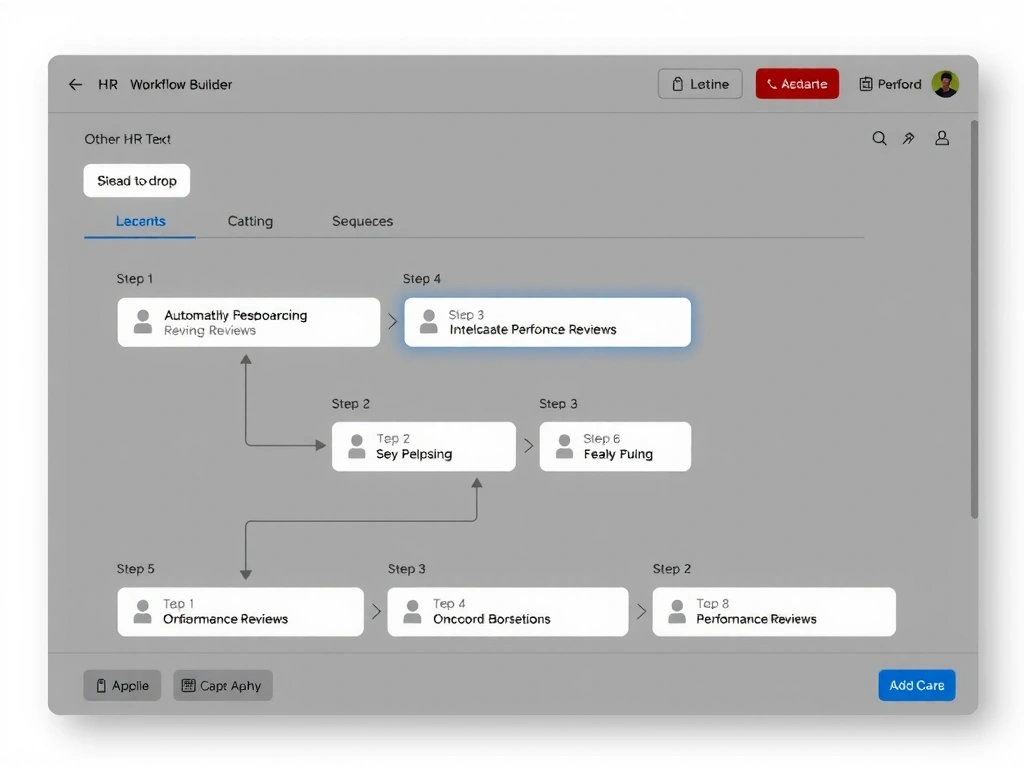Image resolution: width=1024 pixels, height=768 pixels.
Task: Select the Onccord Borsetions step card
Action: pos(507,611)
